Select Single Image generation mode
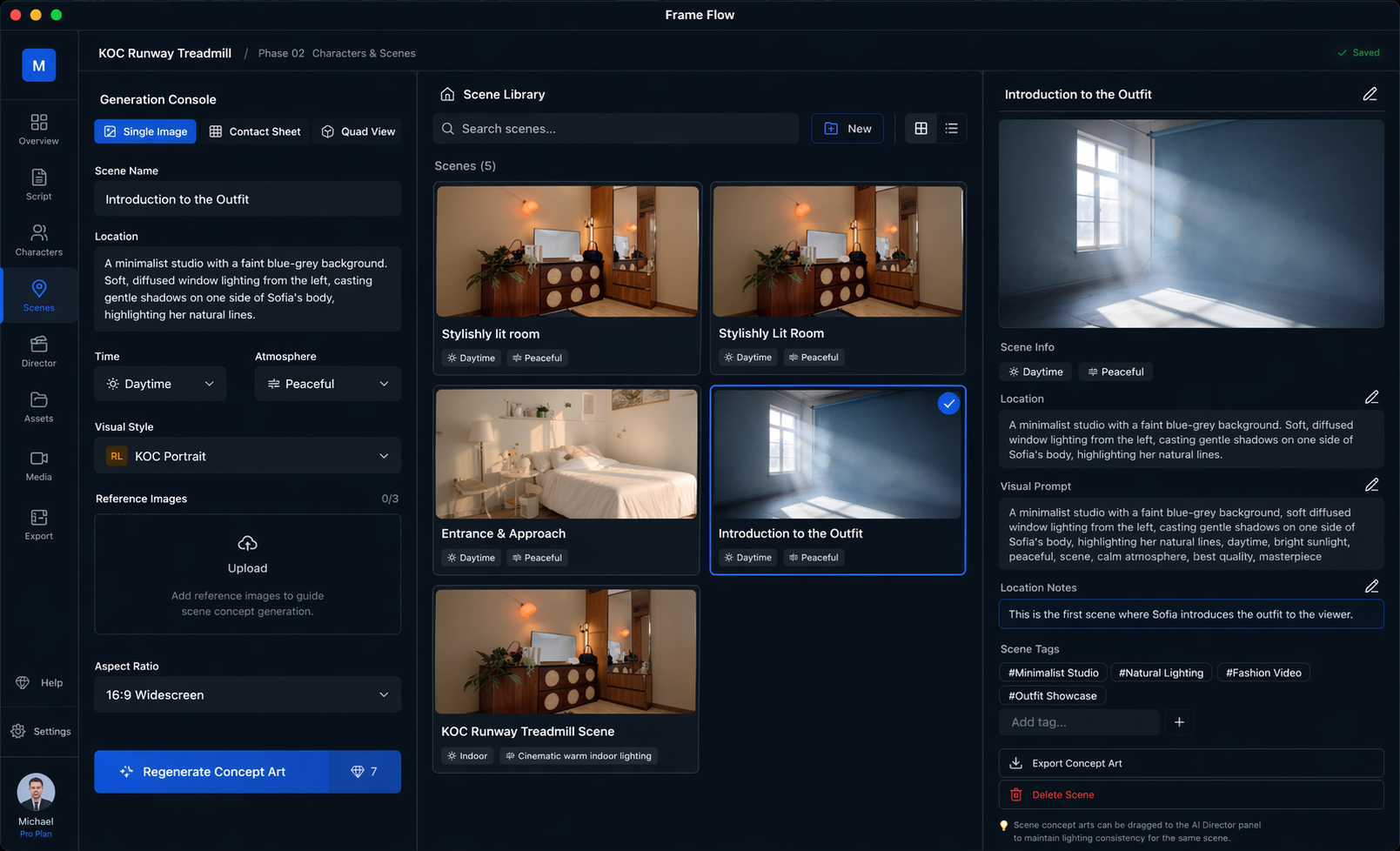Screen dimensions: 1400x851 coord(145,131)
